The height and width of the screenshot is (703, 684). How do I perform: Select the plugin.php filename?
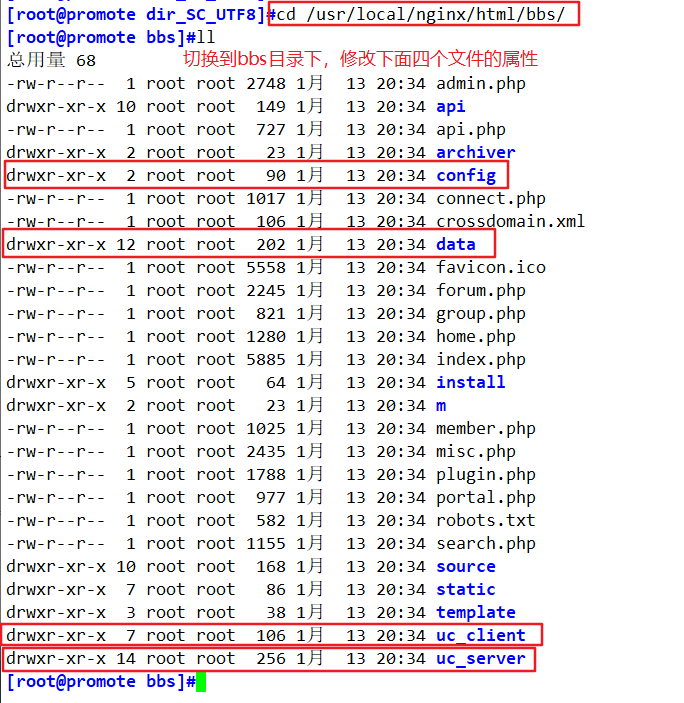tap(485, 475)
